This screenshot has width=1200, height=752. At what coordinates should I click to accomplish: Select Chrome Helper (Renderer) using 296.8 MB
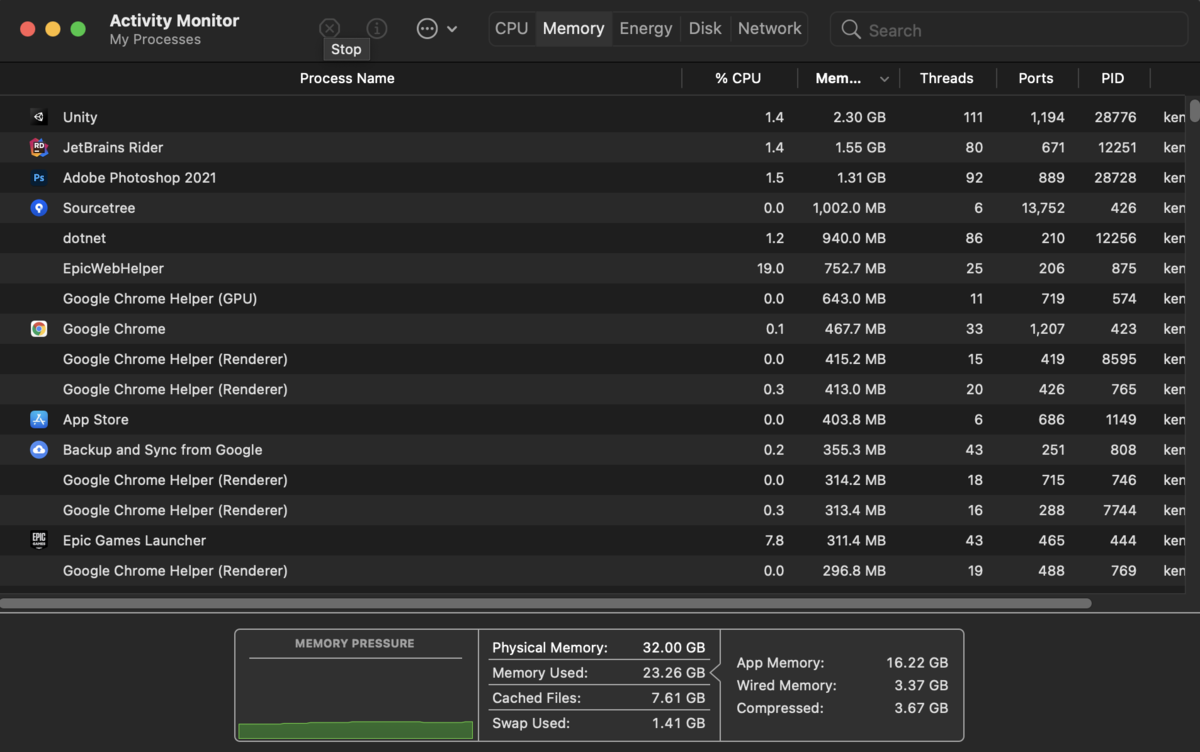(595, 571)
